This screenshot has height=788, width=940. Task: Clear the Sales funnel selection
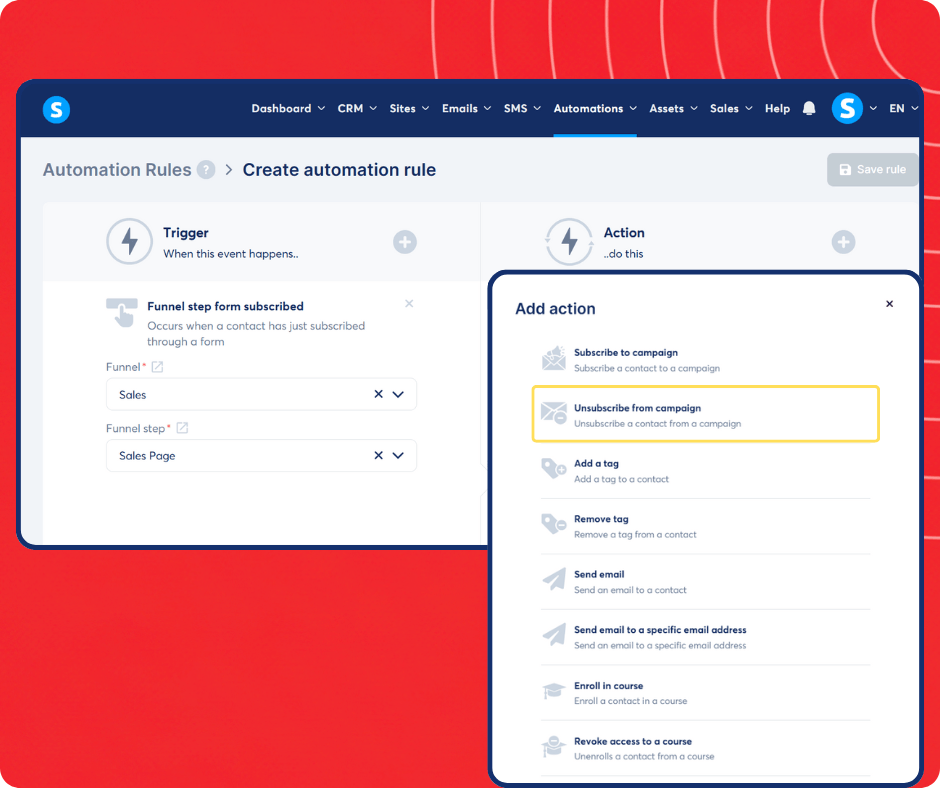pos(378,394)
